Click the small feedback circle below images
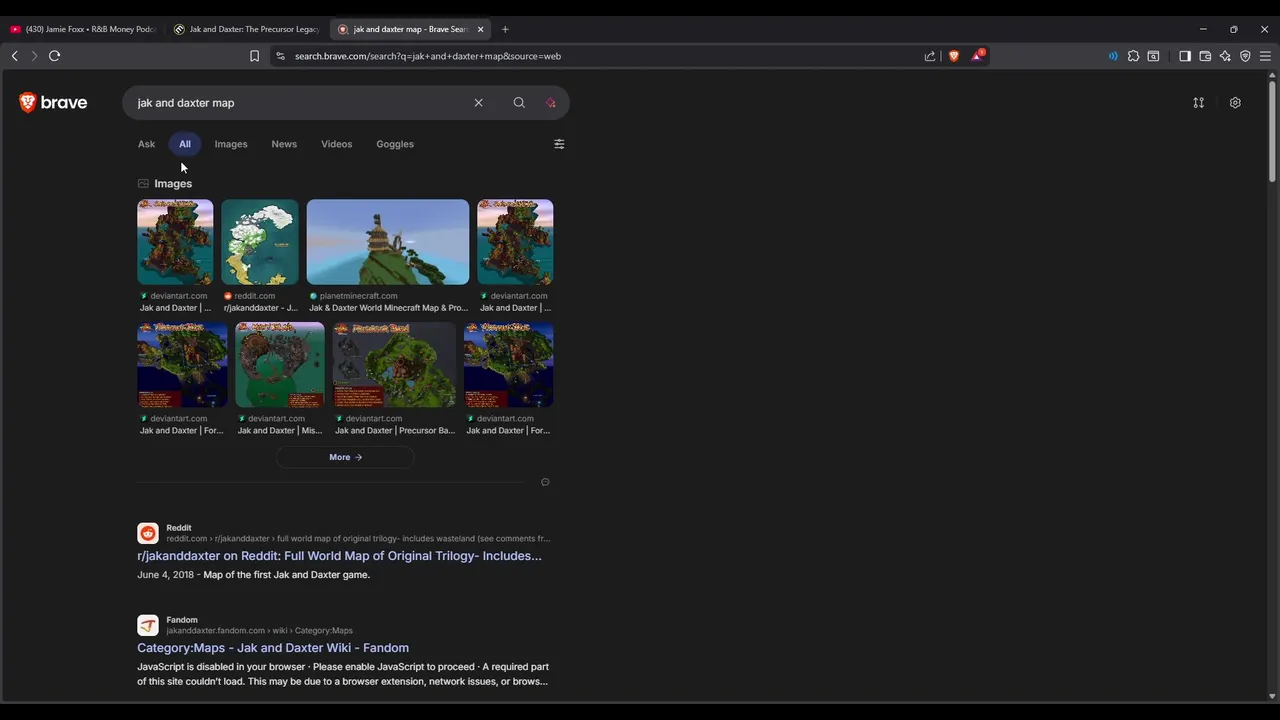This screenshot has height=720, width=1280. 545,482
